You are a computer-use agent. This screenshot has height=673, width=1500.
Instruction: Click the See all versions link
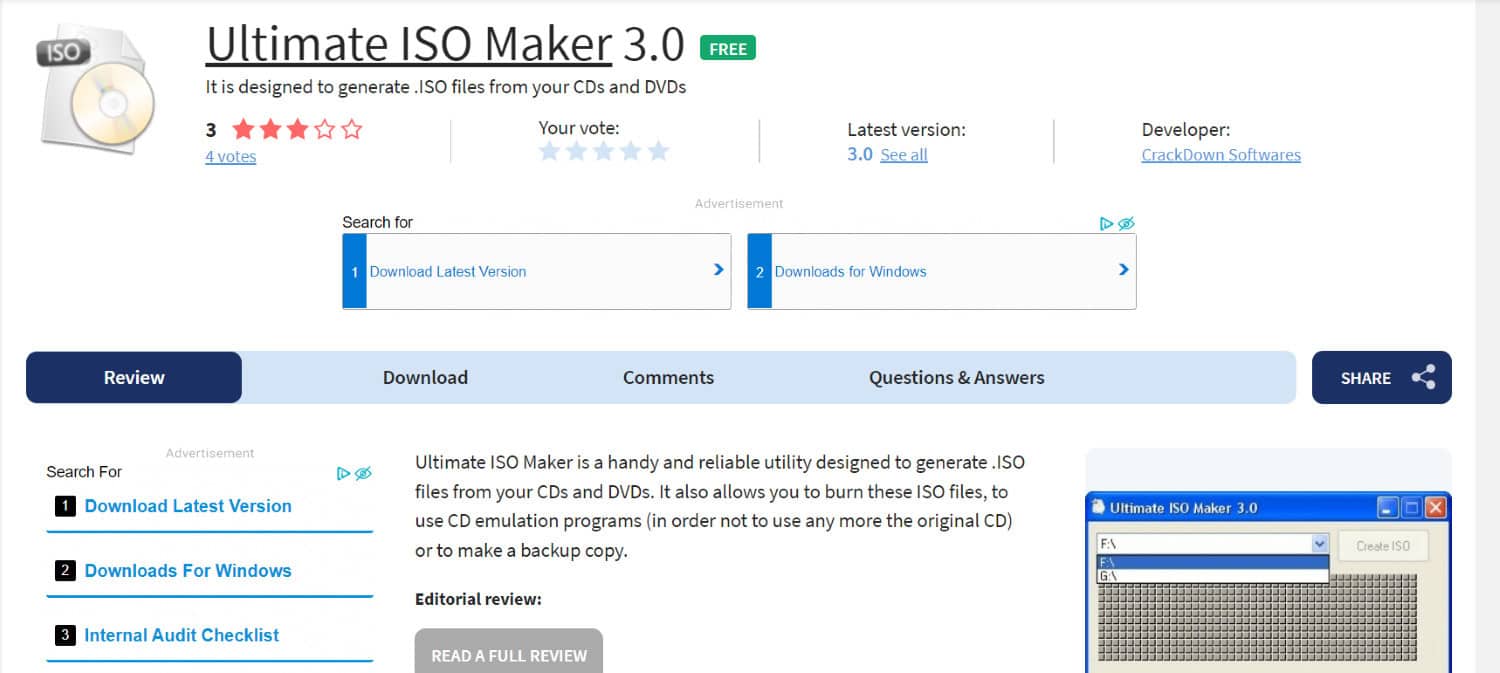[904, 155]
